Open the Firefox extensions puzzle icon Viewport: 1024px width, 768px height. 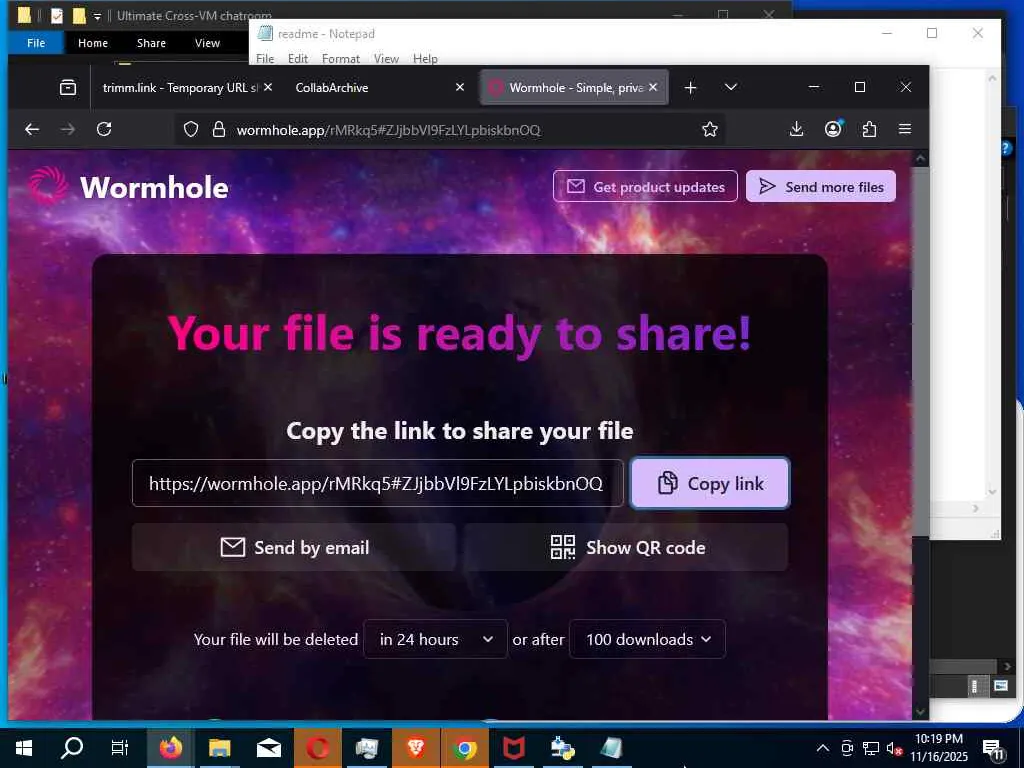point(869,129)
